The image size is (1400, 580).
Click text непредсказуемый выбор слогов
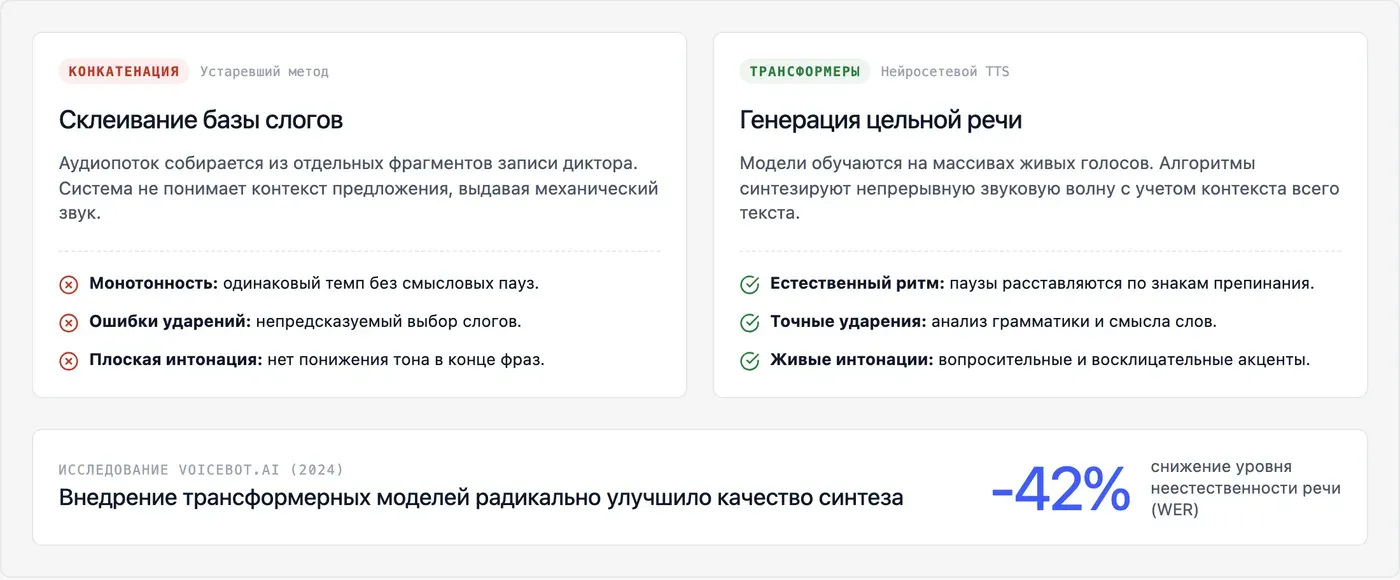[389, 321]
